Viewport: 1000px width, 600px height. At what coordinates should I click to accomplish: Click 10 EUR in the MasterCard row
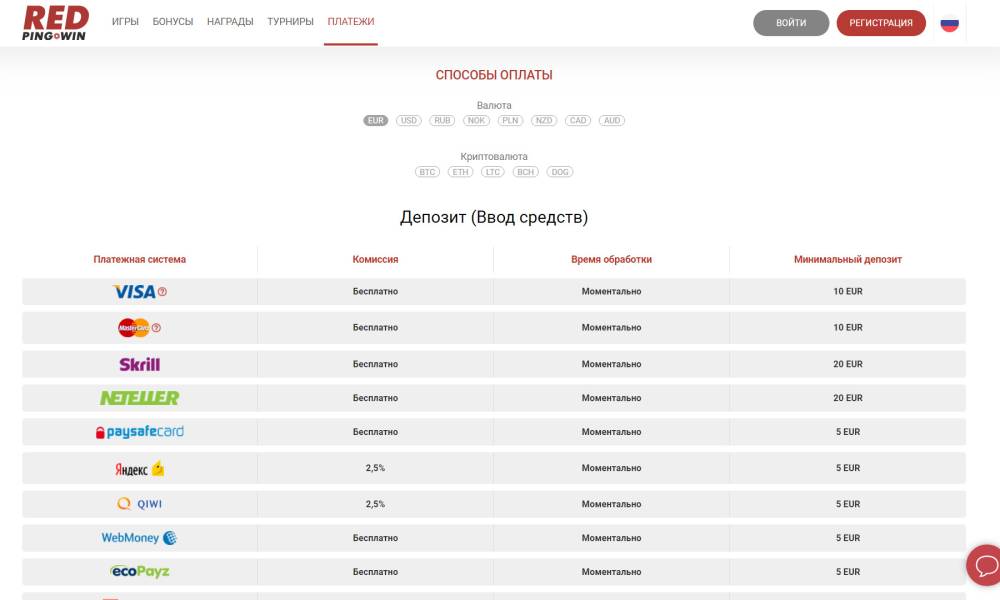point(848,328)
